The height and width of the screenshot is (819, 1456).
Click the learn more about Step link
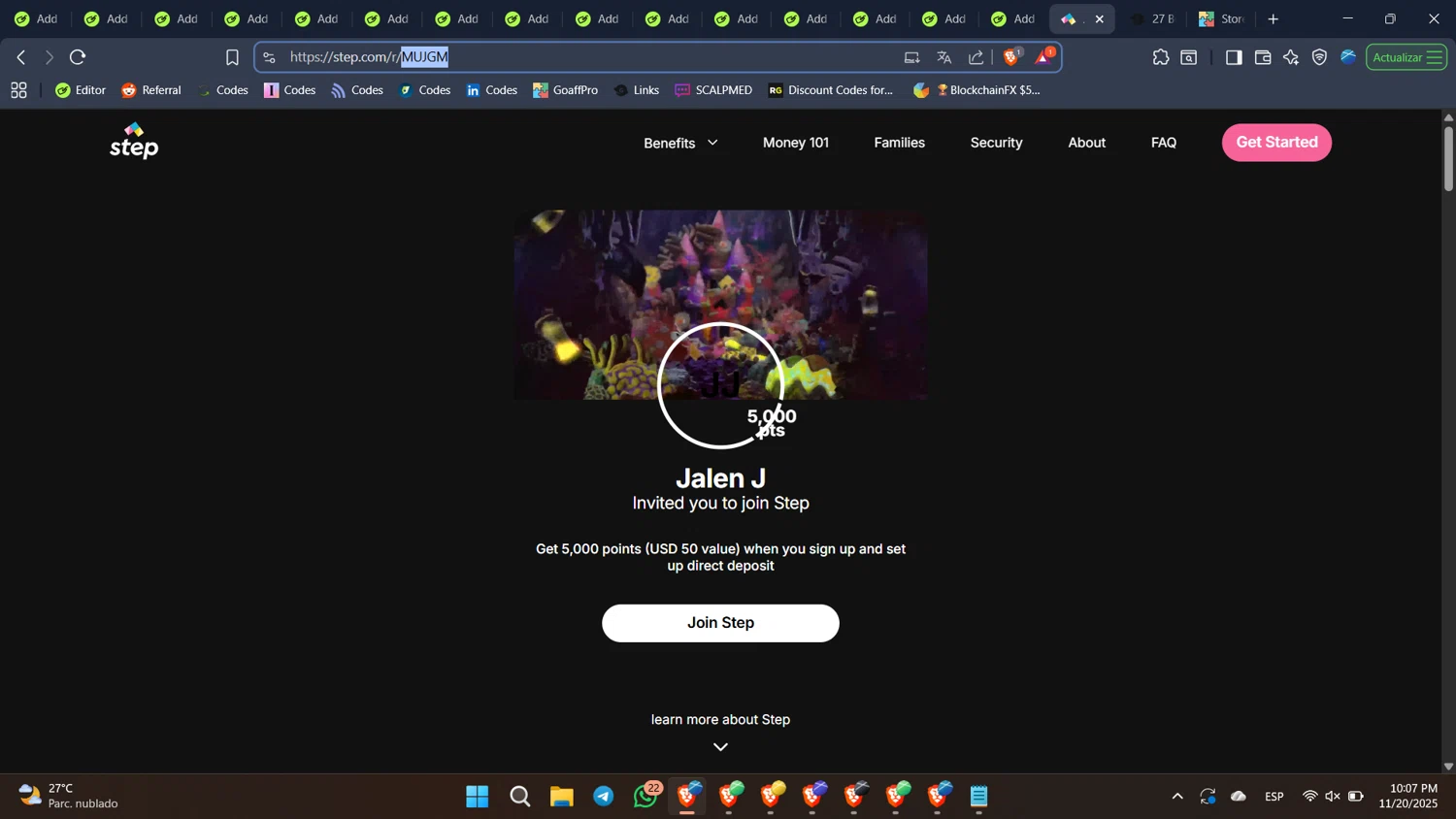[720, 719]
